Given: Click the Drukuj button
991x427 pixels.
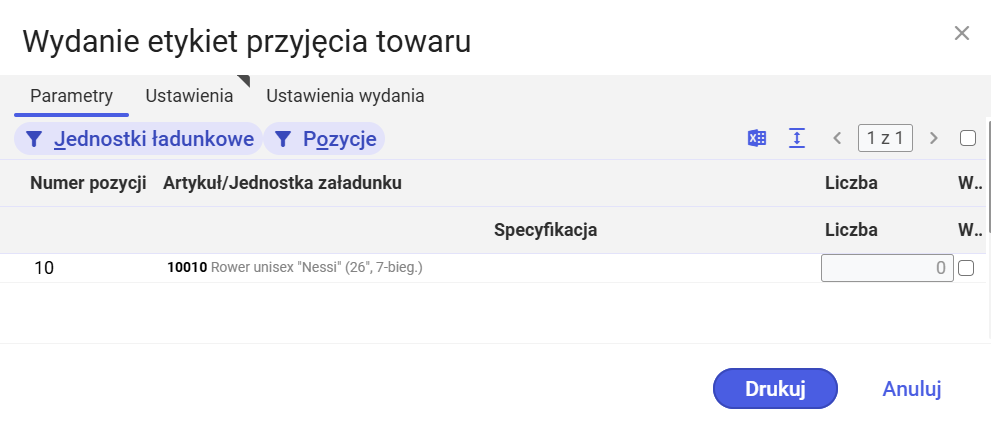Looking at the screenshot, I should click(775, 388).
